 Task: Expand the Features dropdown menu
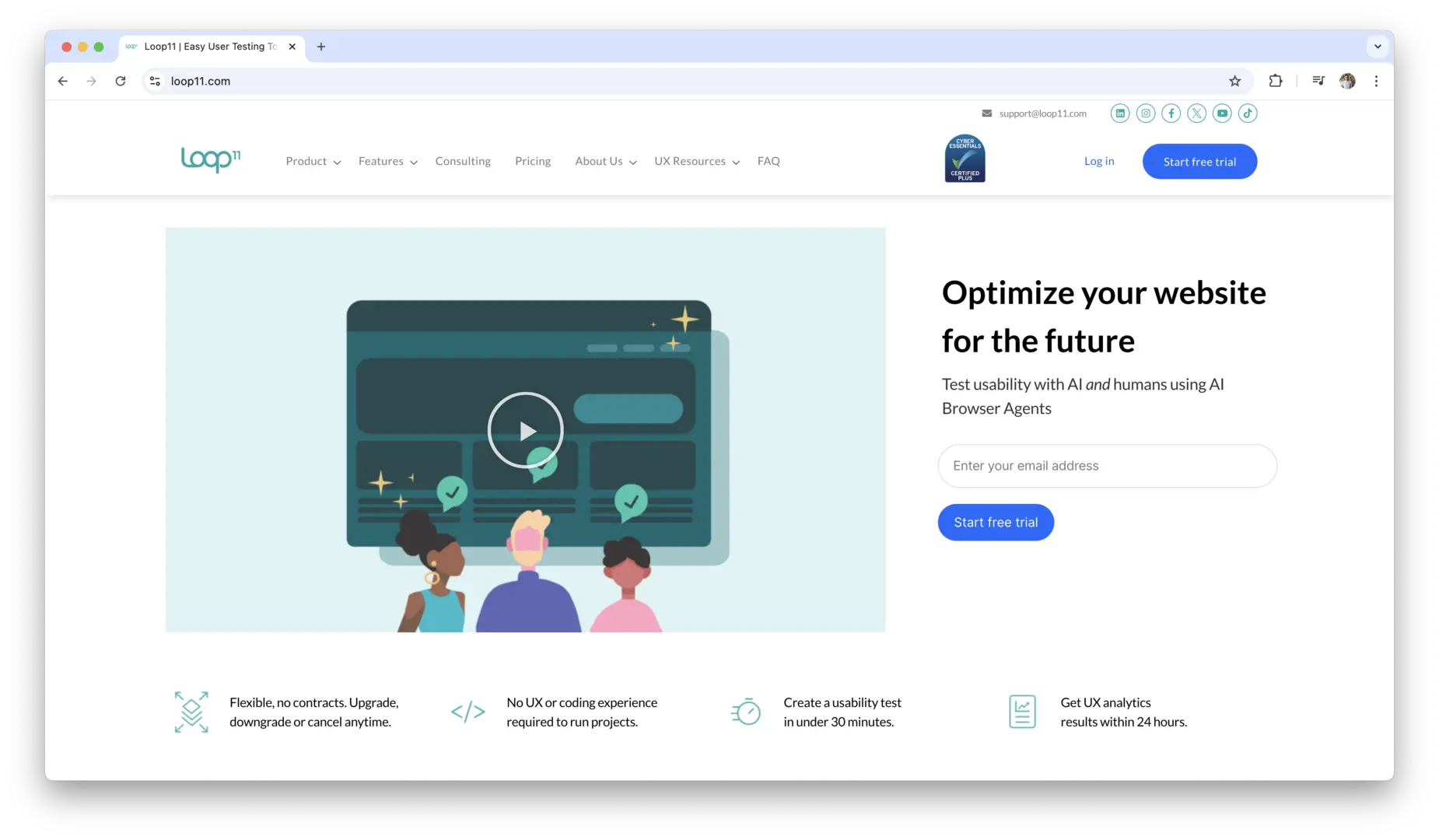[387, 161]
